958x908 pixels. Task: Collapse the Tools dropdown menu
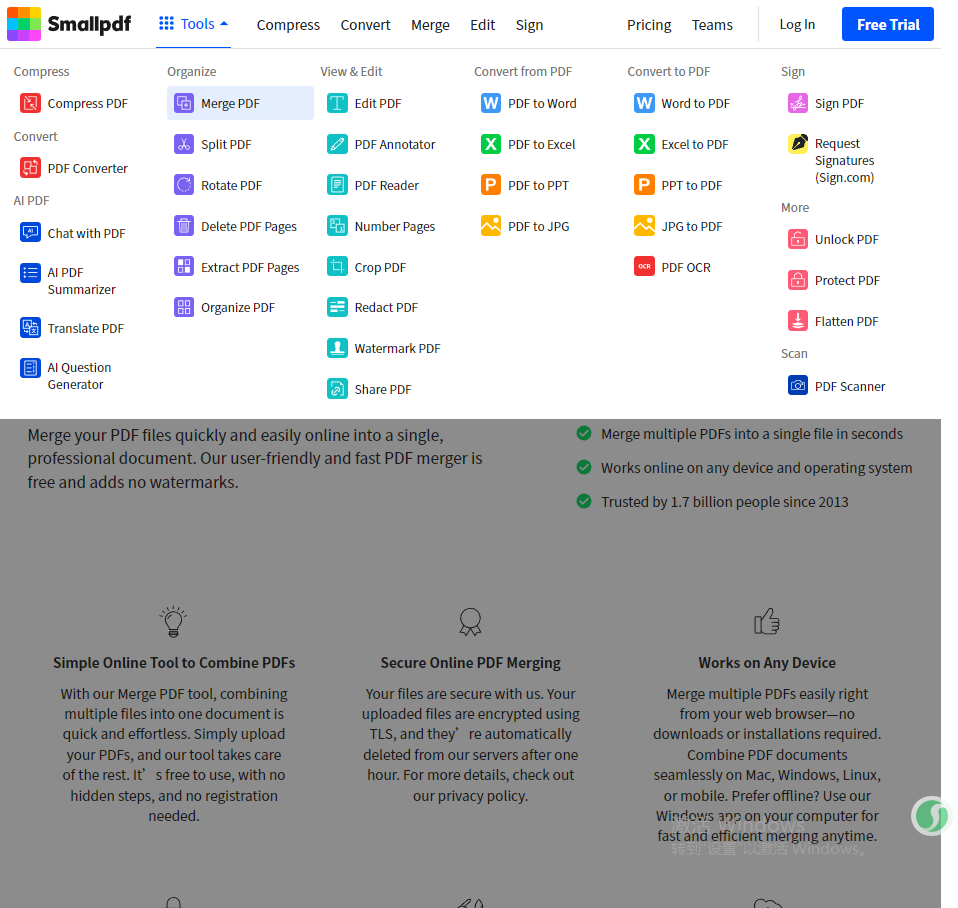coord(193,24)
